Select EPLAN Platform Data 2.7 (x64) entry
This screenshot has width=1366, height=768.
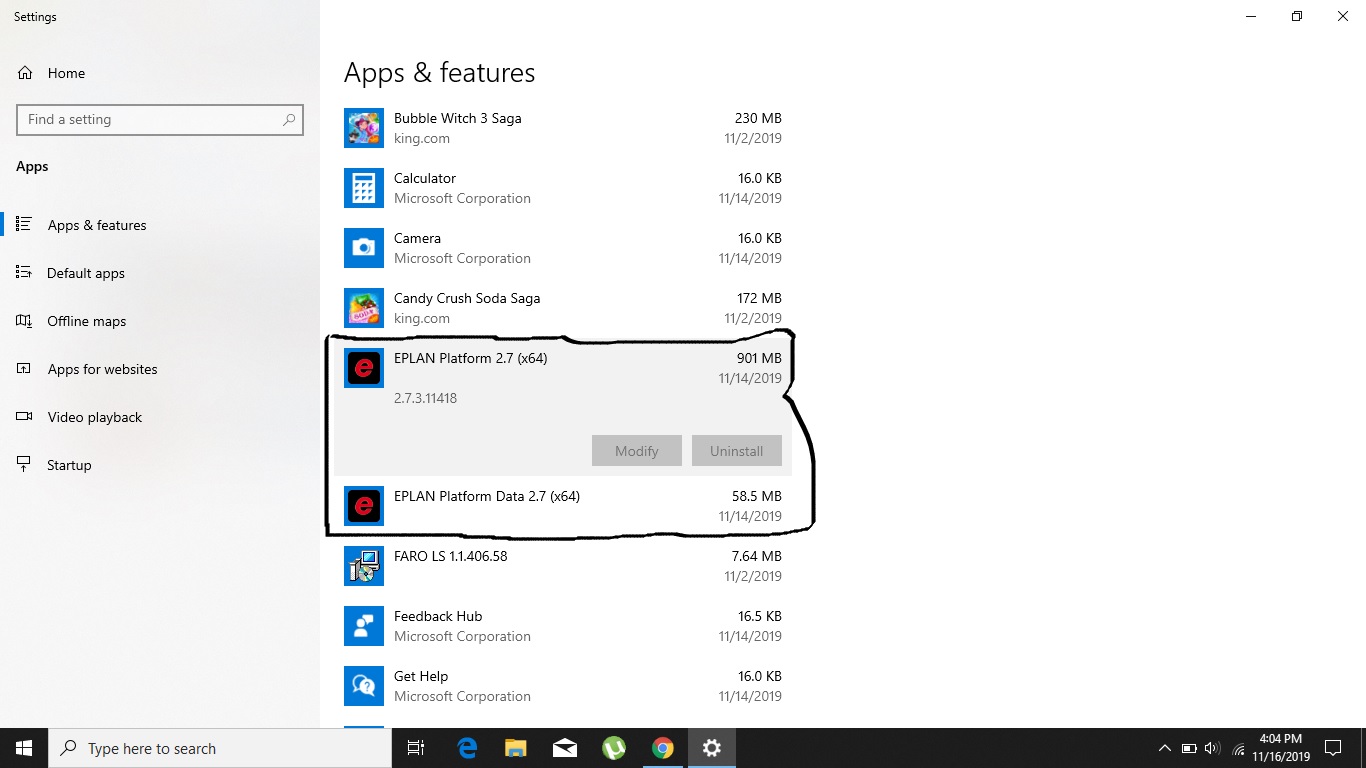[x=563, y=506]
